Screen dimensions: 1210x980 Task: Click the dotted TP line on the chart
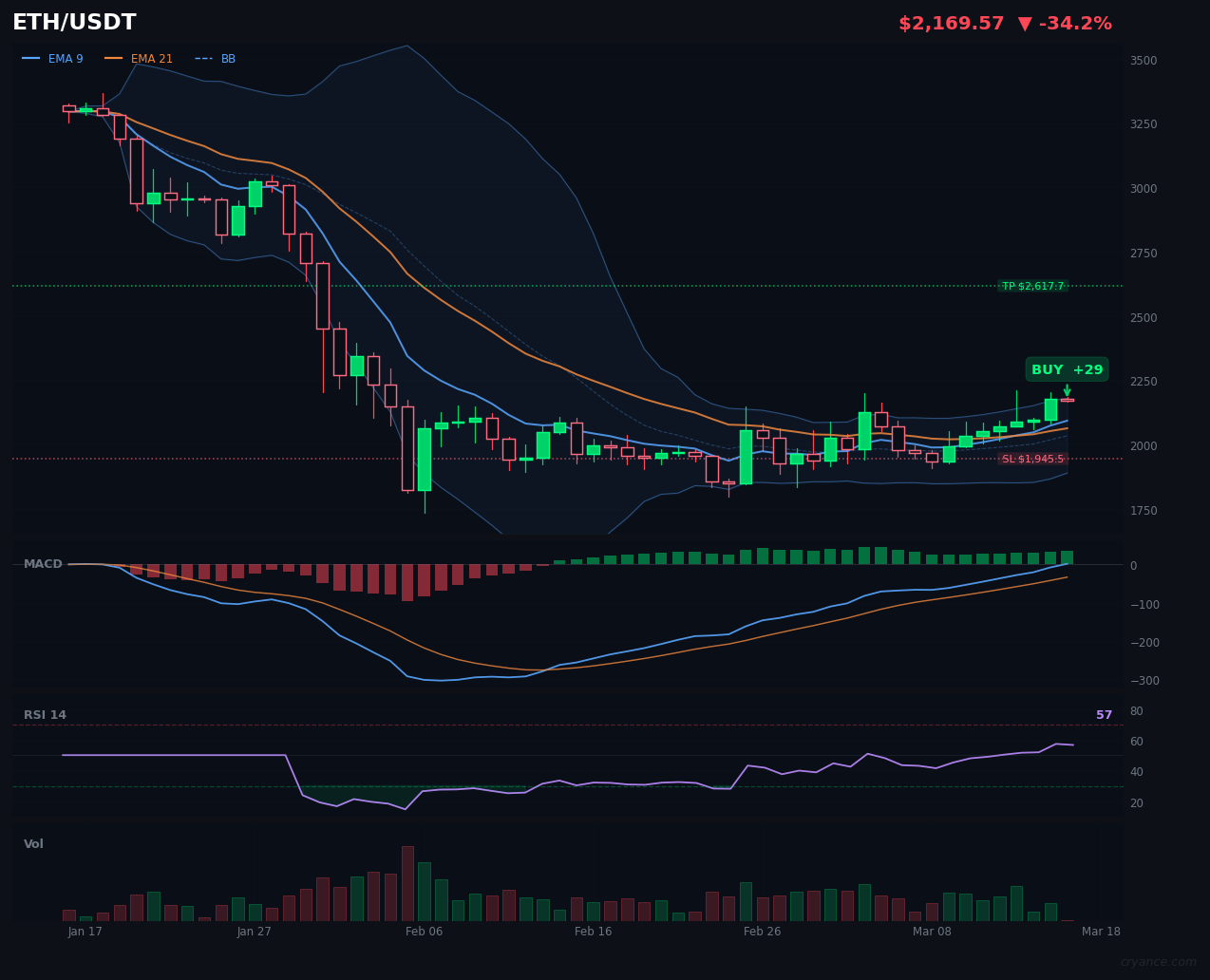tap(570, 284)
